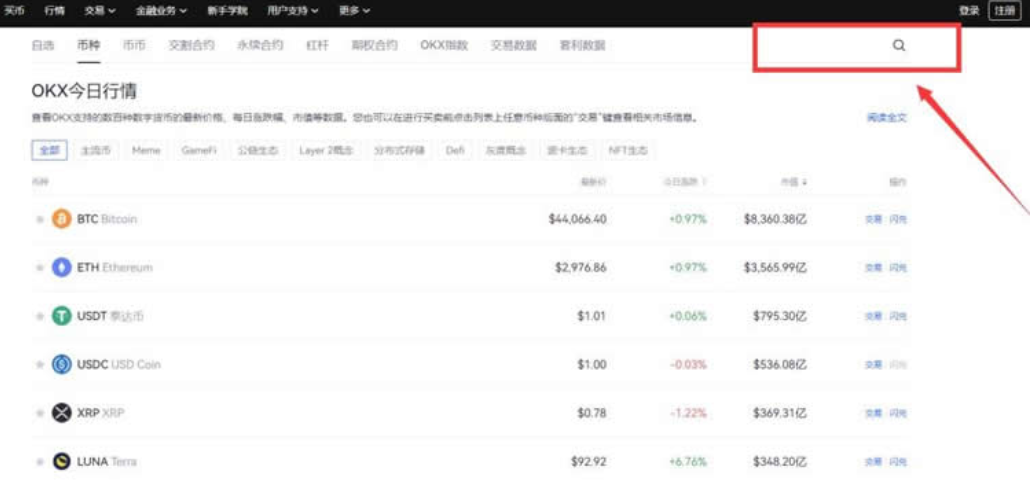Open the 套利数据 tab
The width and height of the screenshot is (1032, 483).
tap(582, 45)
